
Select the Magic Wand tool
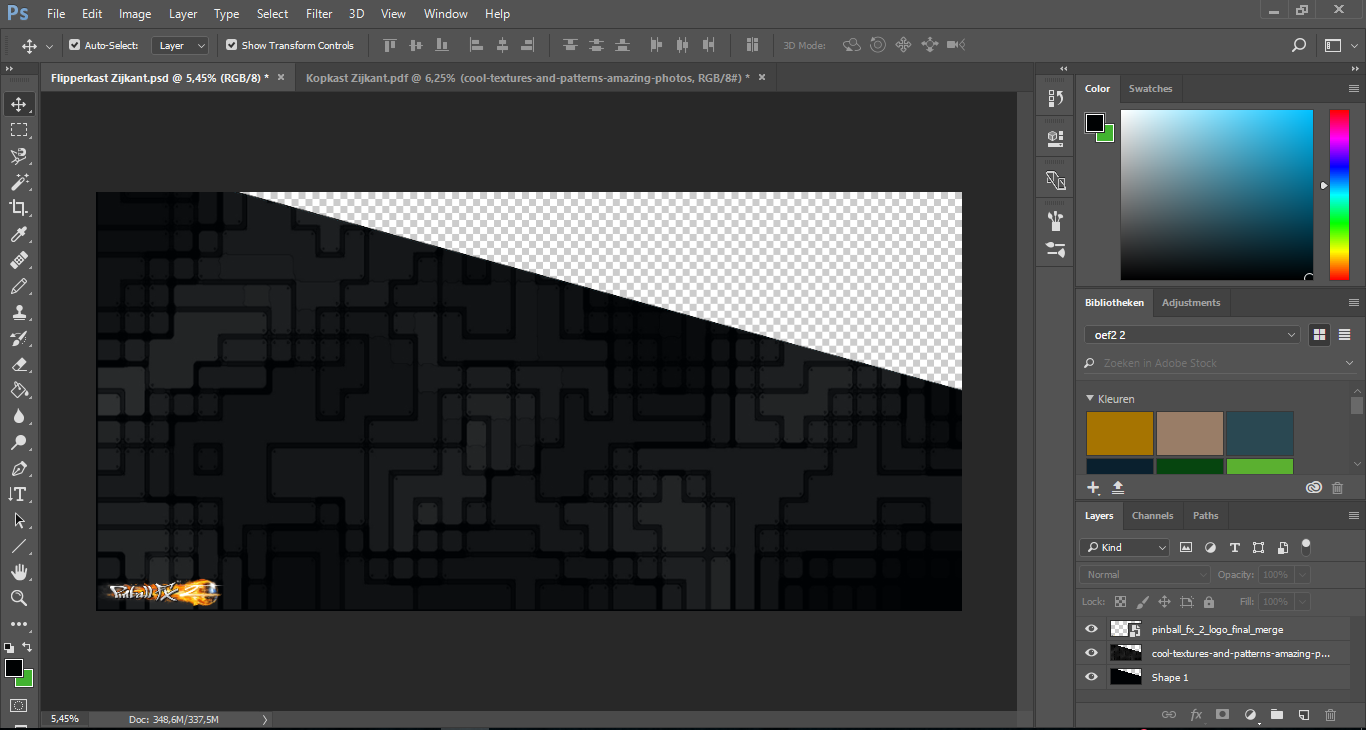point(19,182)
